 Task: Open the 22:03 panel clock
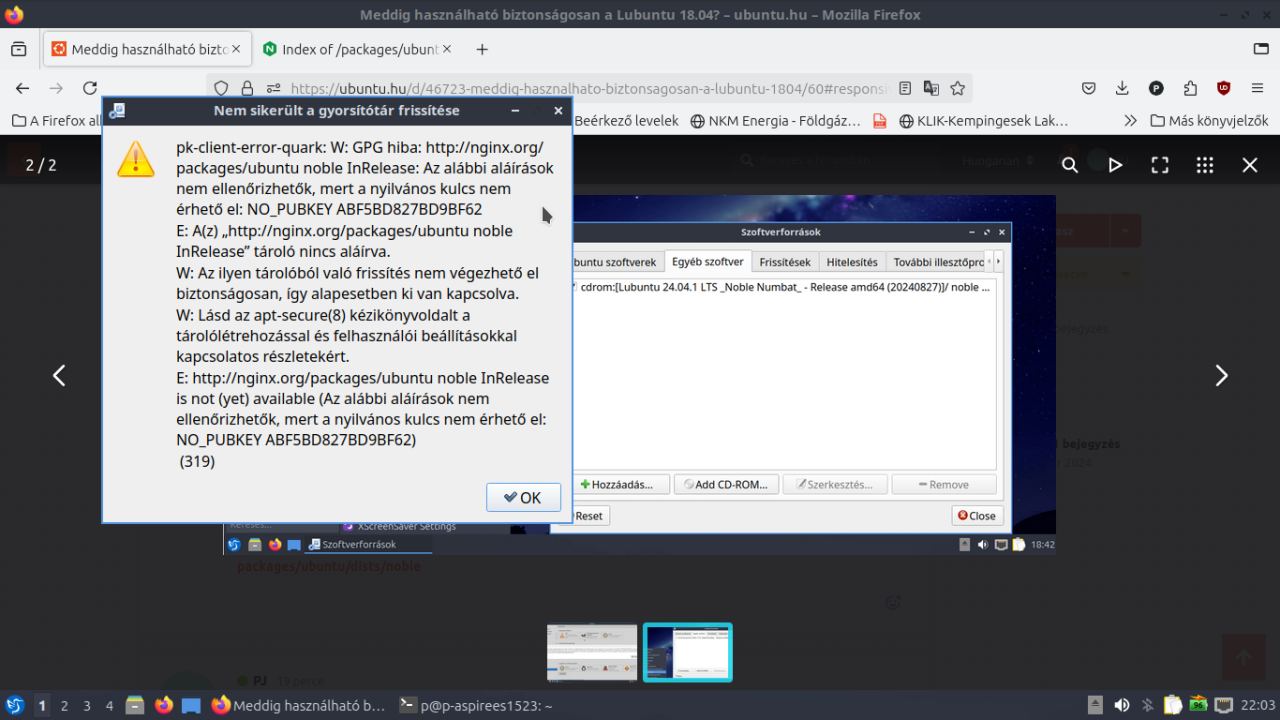1258,705
